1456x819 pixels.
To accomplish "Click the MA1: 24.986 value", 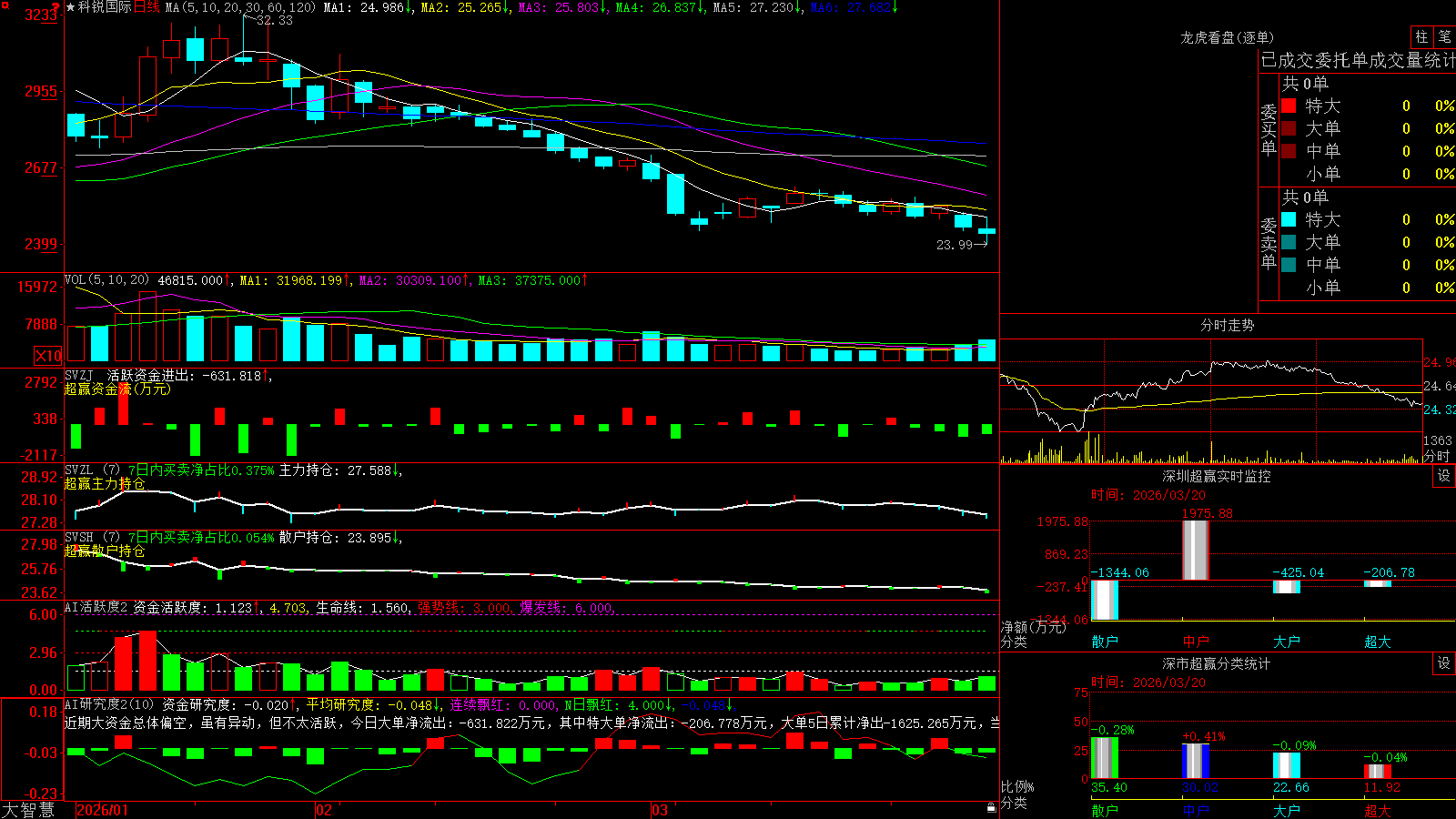I will 368,7.
